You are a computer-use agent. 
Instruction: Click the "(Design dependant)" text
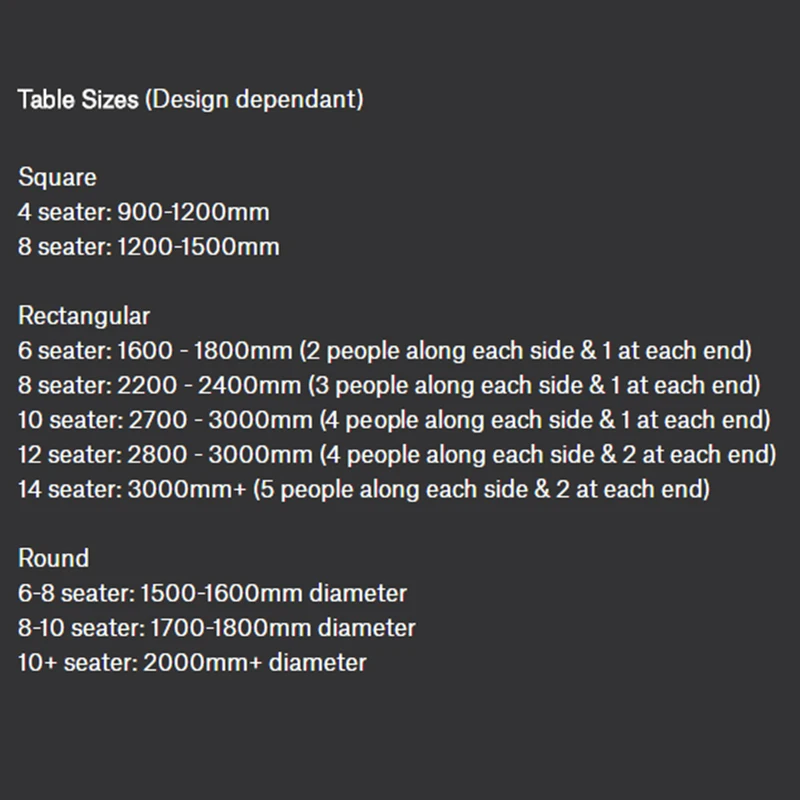click(x=253, y=100)
